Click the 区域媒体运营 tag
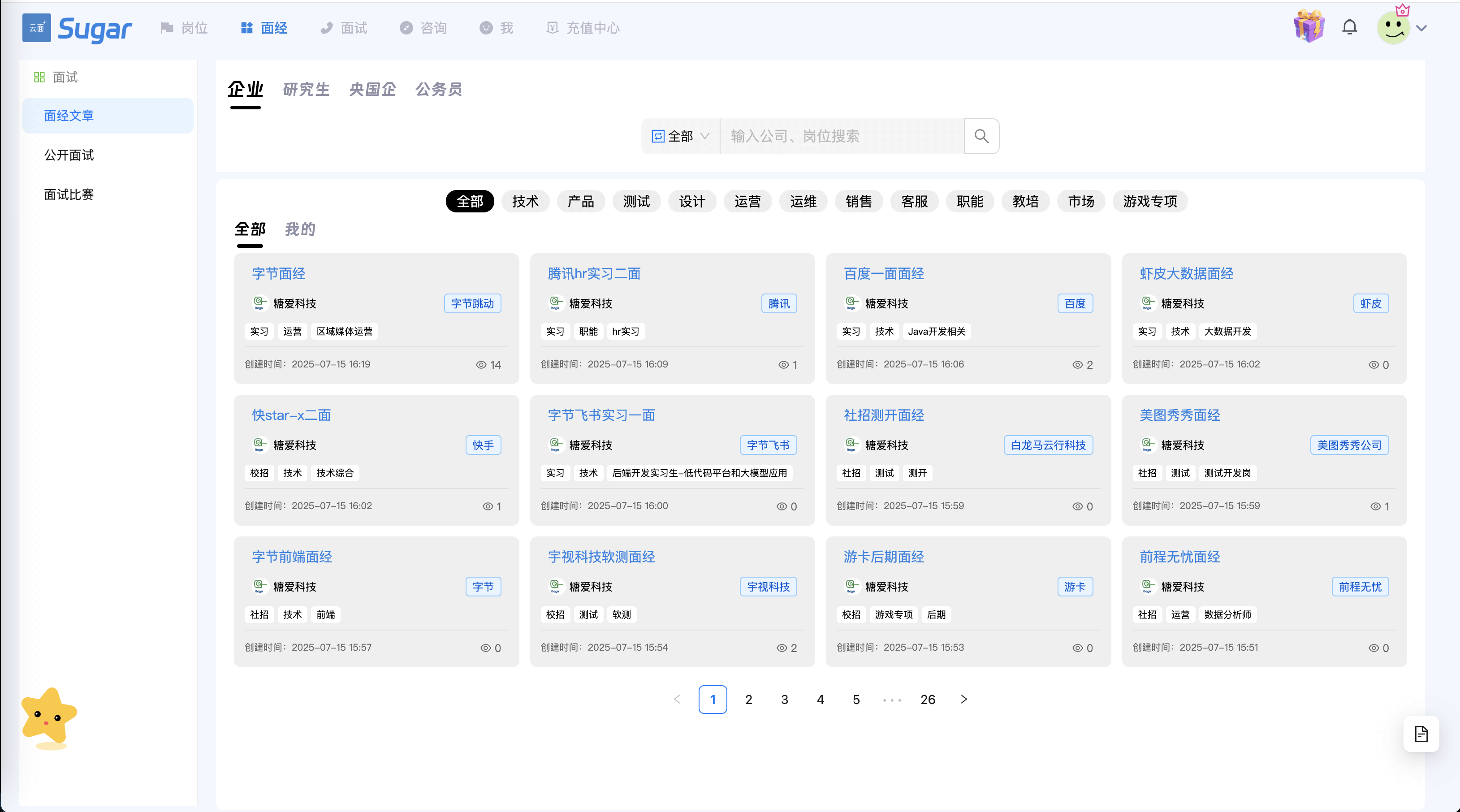 click(345, 332)
